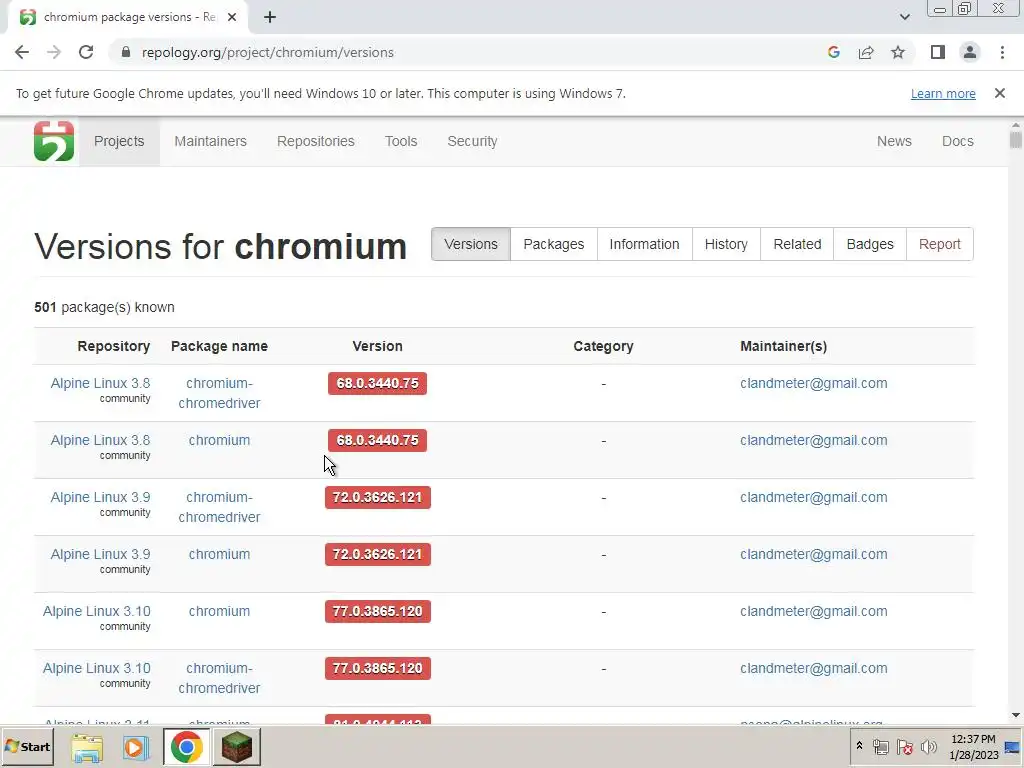Screen dimensions: 1024x768
Task: Switch to the Information tab
Action: point(645,244)
